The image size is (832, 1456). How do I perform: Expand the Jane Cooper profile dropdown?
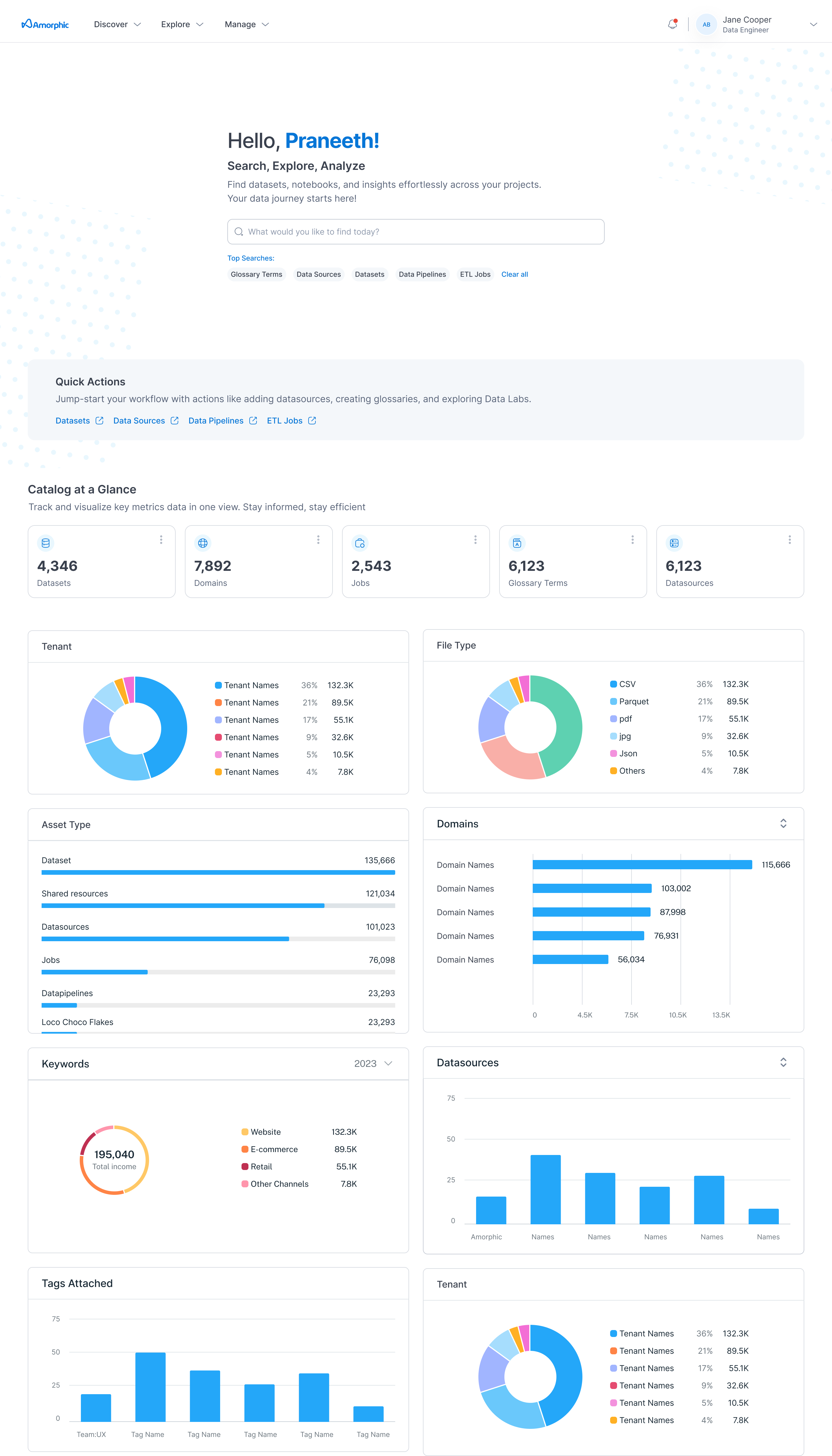coord(813,25)
